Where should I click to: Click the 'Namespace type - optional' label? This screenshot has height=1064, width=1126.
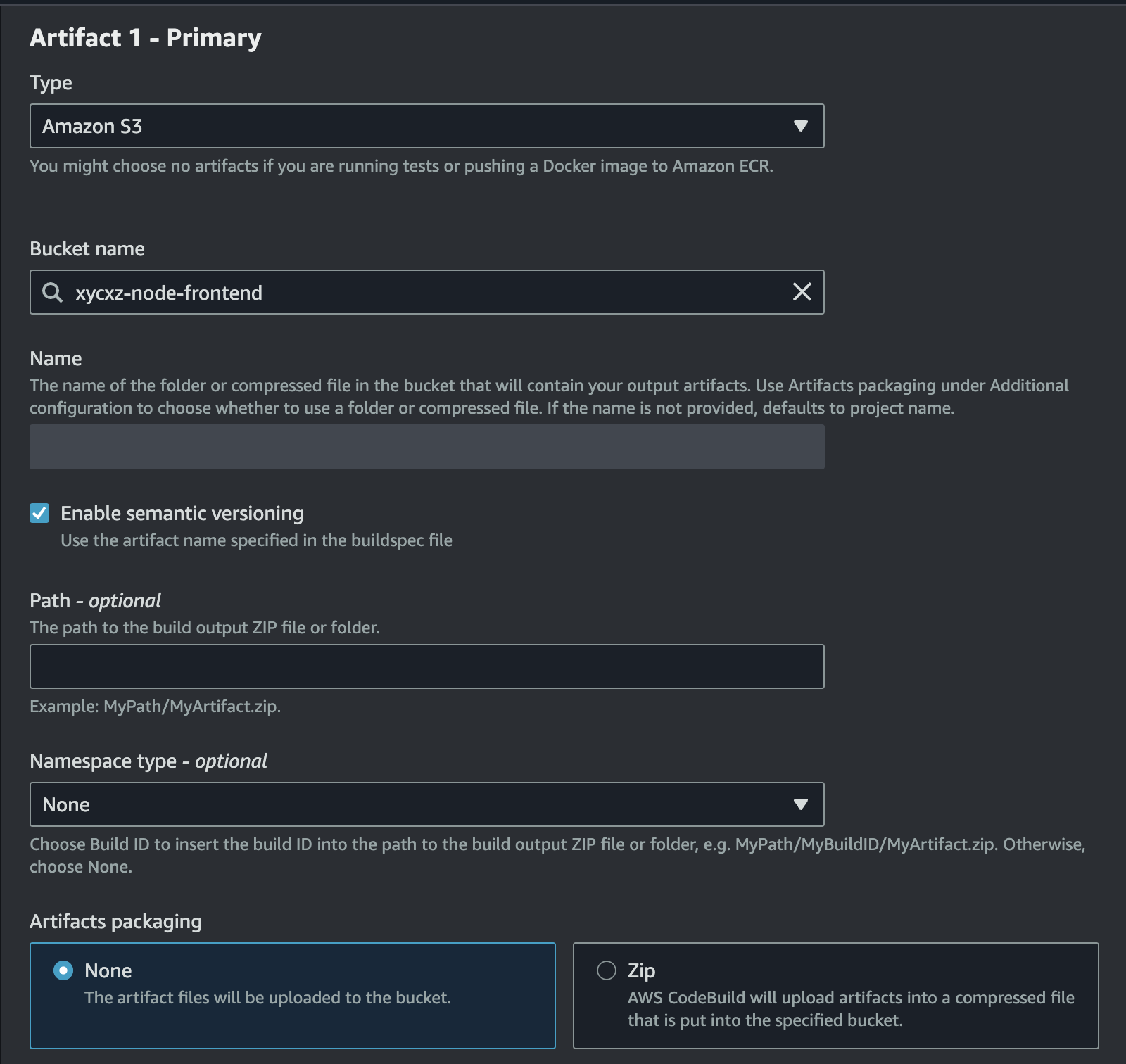pyautogui.click(x=148, y=761)
